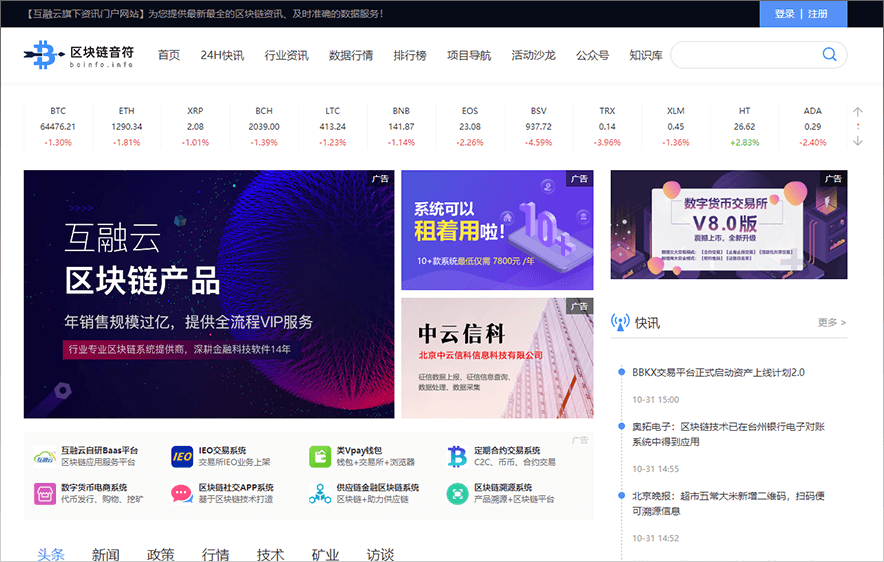This screenshot has width=884, height=562.
Task: Open the 数字货币交易所 V8.0版 banner
Action: click(x=728, y=225)
